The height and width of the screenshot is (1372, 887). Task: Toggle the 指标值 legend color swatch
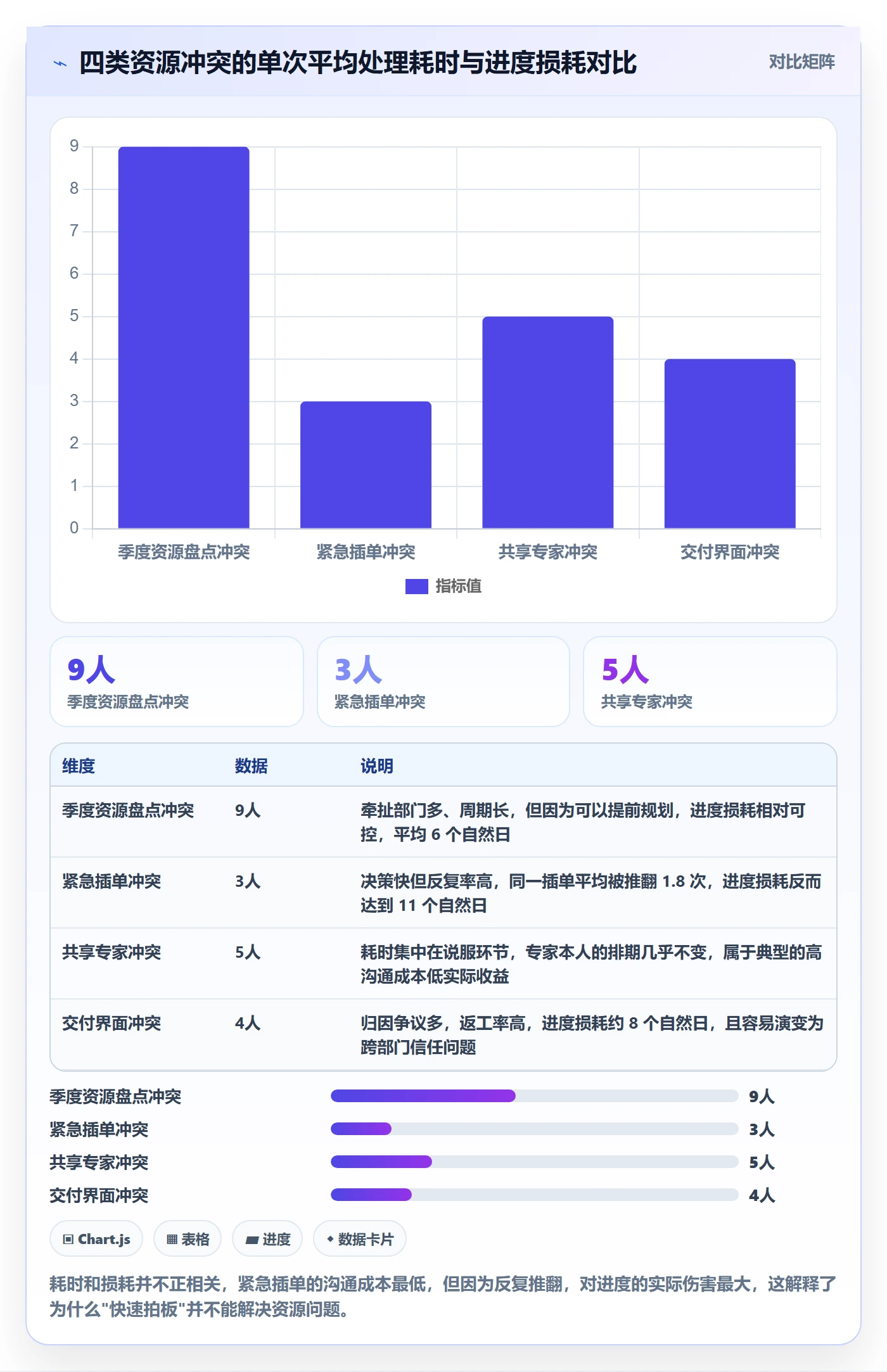click(417, 587)
